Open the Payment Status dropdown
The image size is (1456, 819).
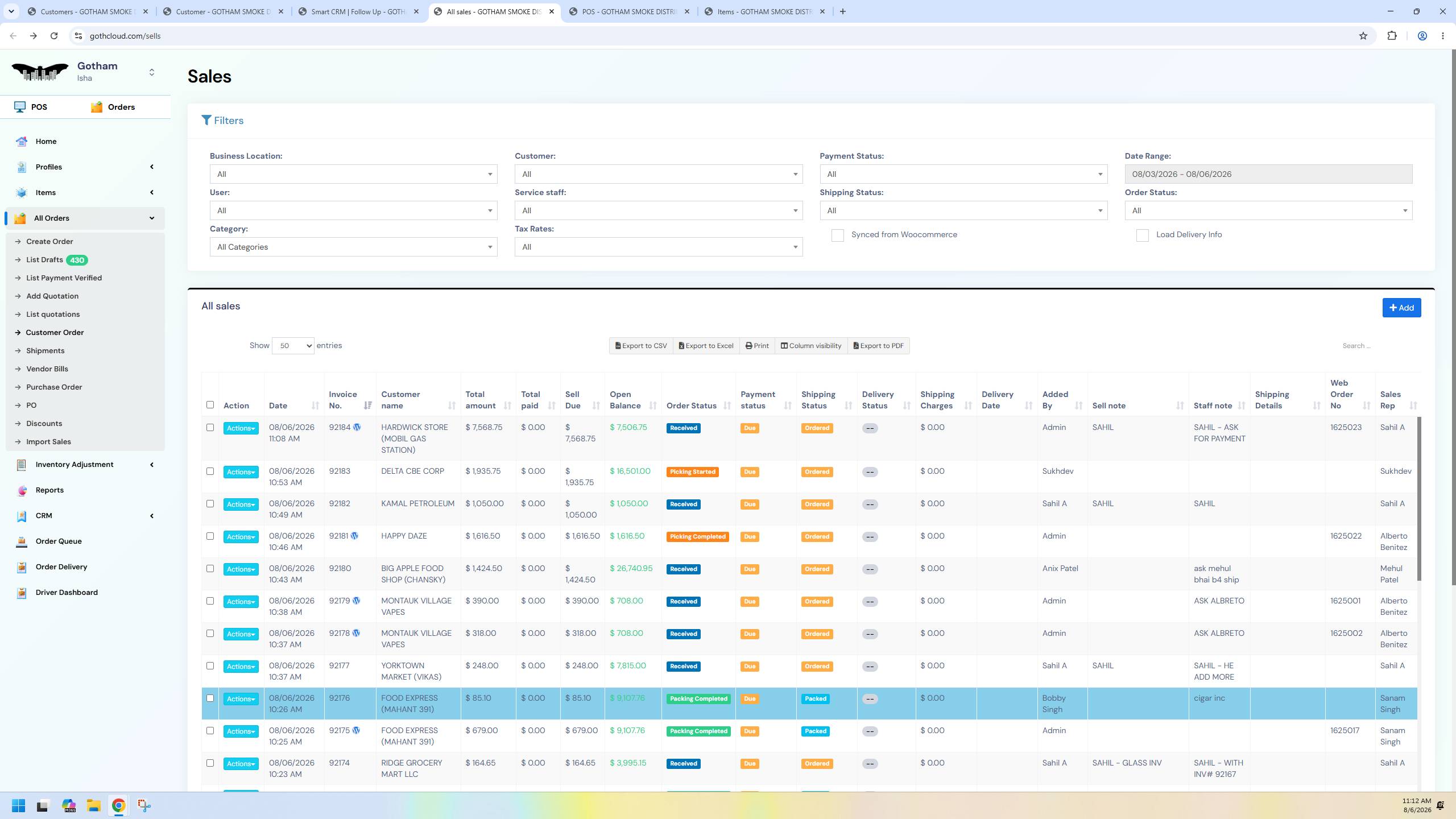963,174
